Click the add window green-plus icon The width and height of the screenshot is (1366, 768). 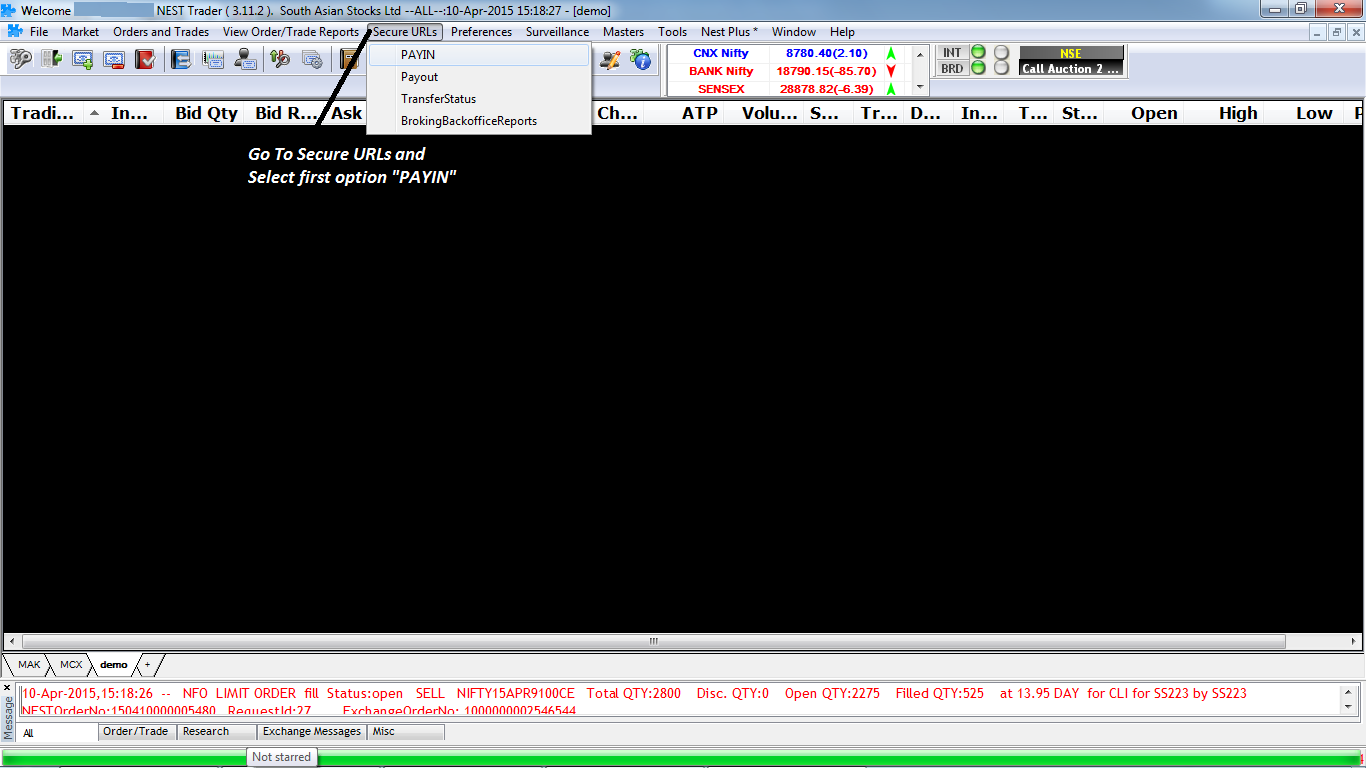pyautogui.click(x=82, y=60)
